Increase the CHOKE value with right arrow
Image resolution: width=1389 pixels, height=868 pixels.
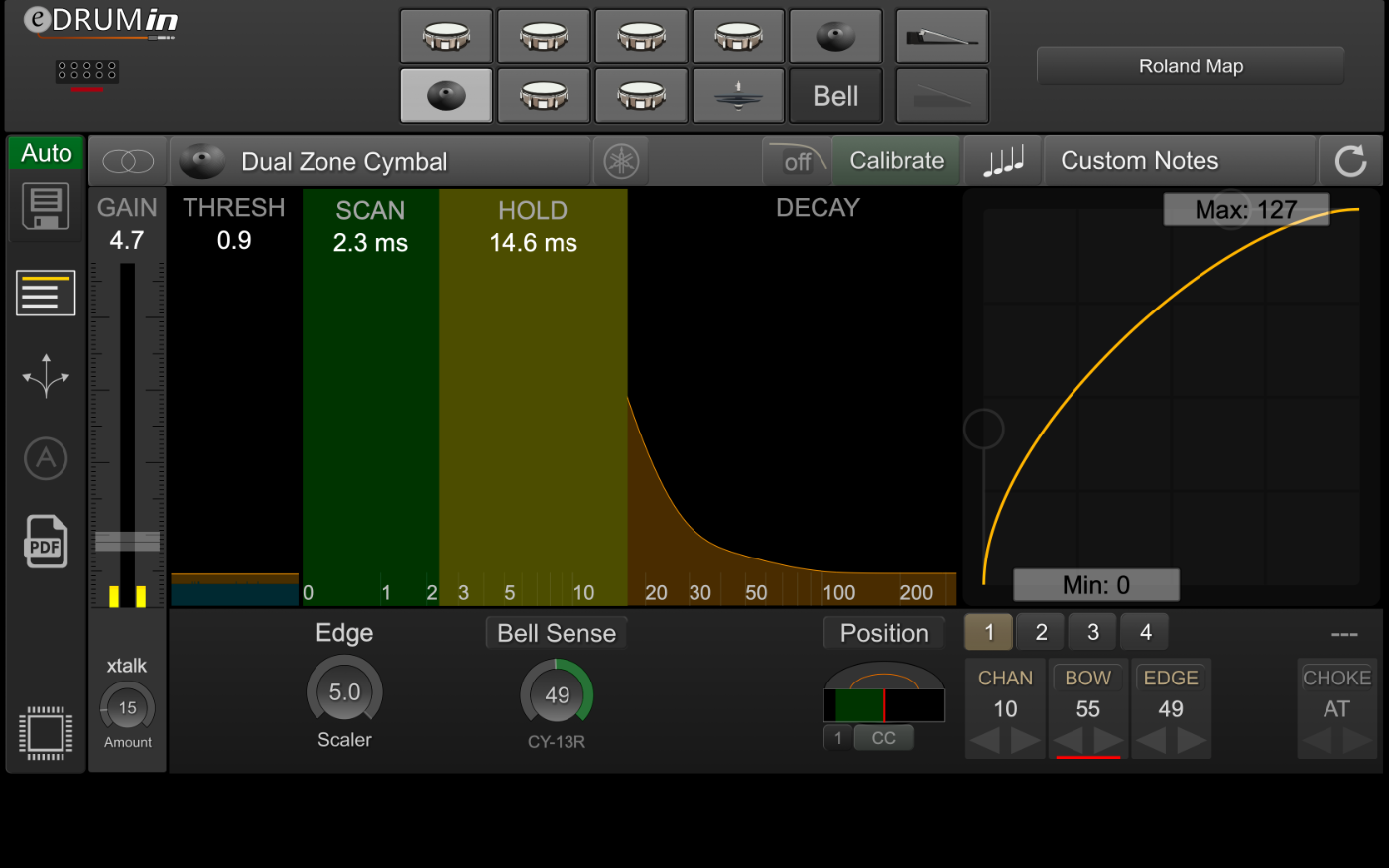1356,740
